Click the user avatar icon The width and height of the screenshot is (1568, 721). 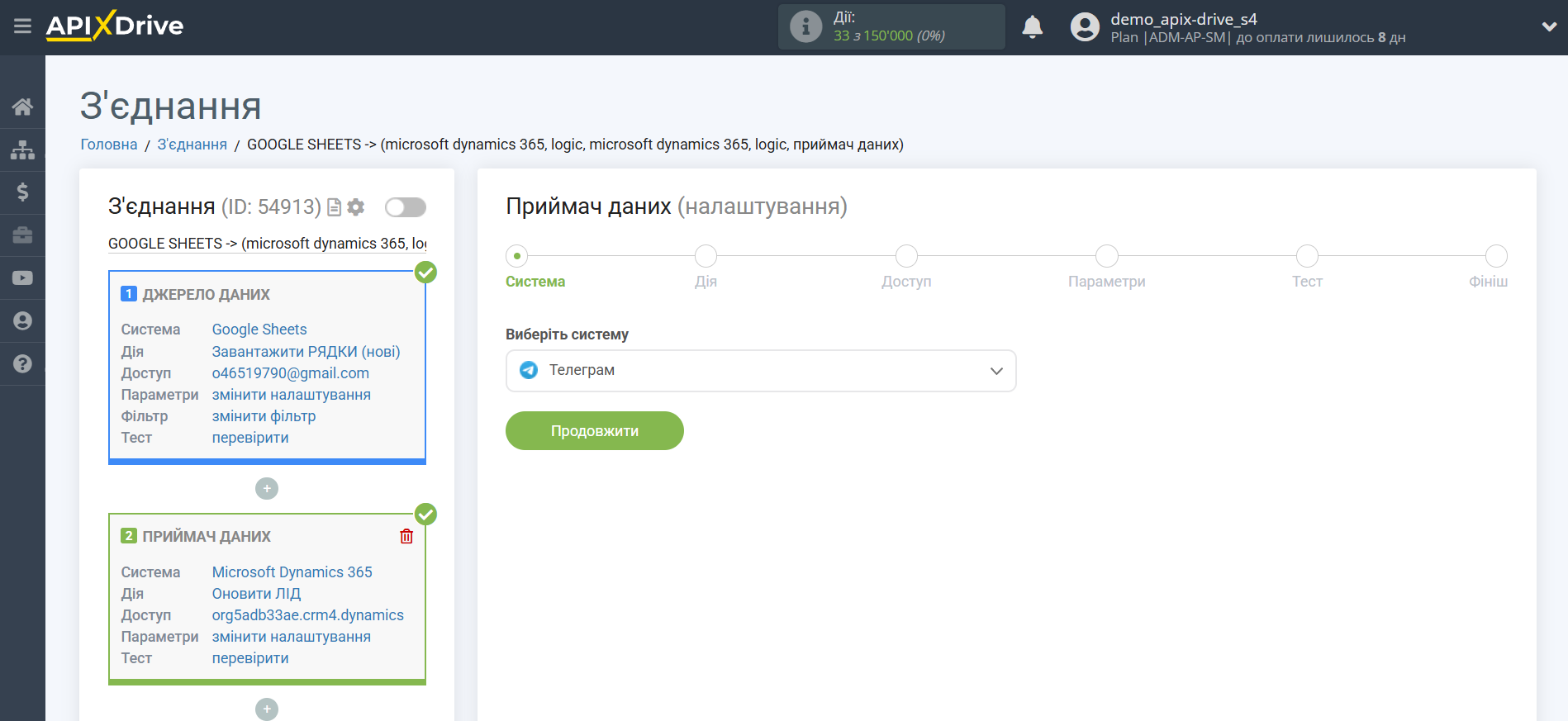[x=1085, y=26]
